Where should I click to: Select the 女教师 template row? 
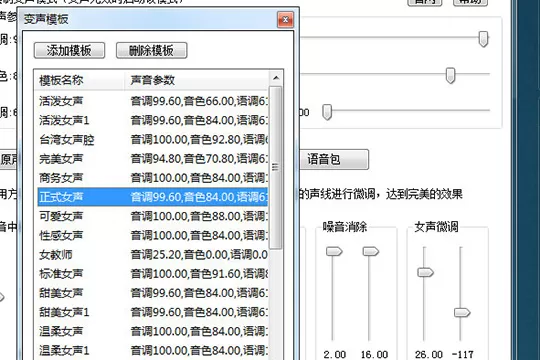click(x=153, y=255)
